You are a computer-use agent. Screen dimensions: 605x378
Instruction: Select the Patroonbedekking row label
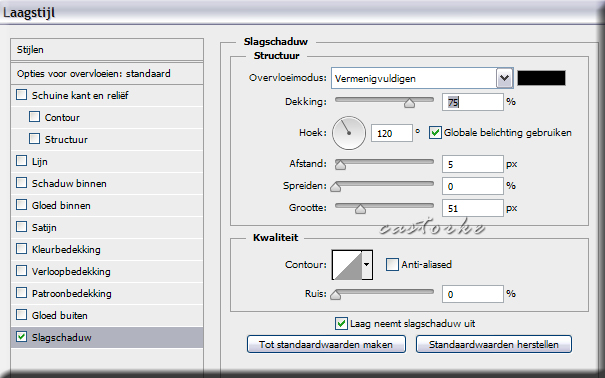[x=72, y=294]
